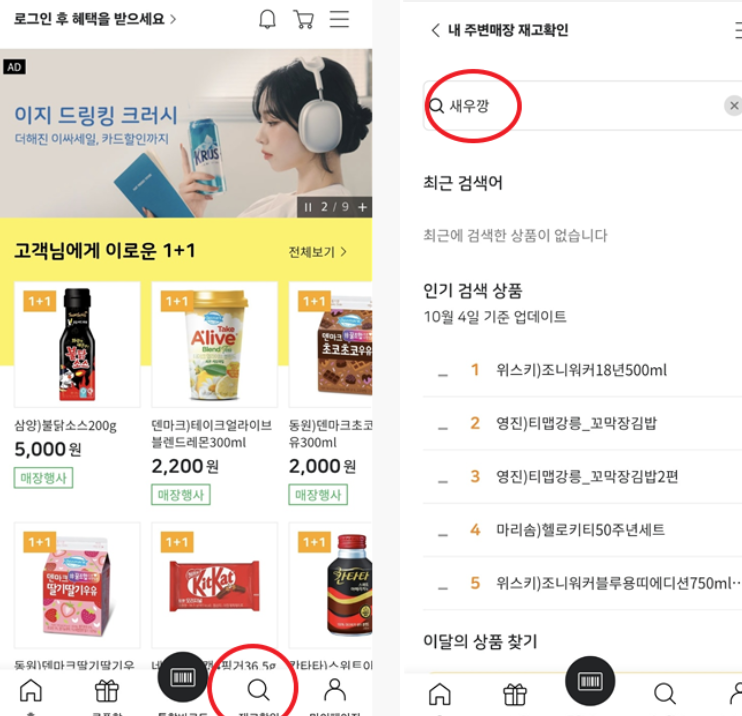Viewport: 742px width, 716px height.
Task: Tap the gift box icon on left screen
Action: 106,691
